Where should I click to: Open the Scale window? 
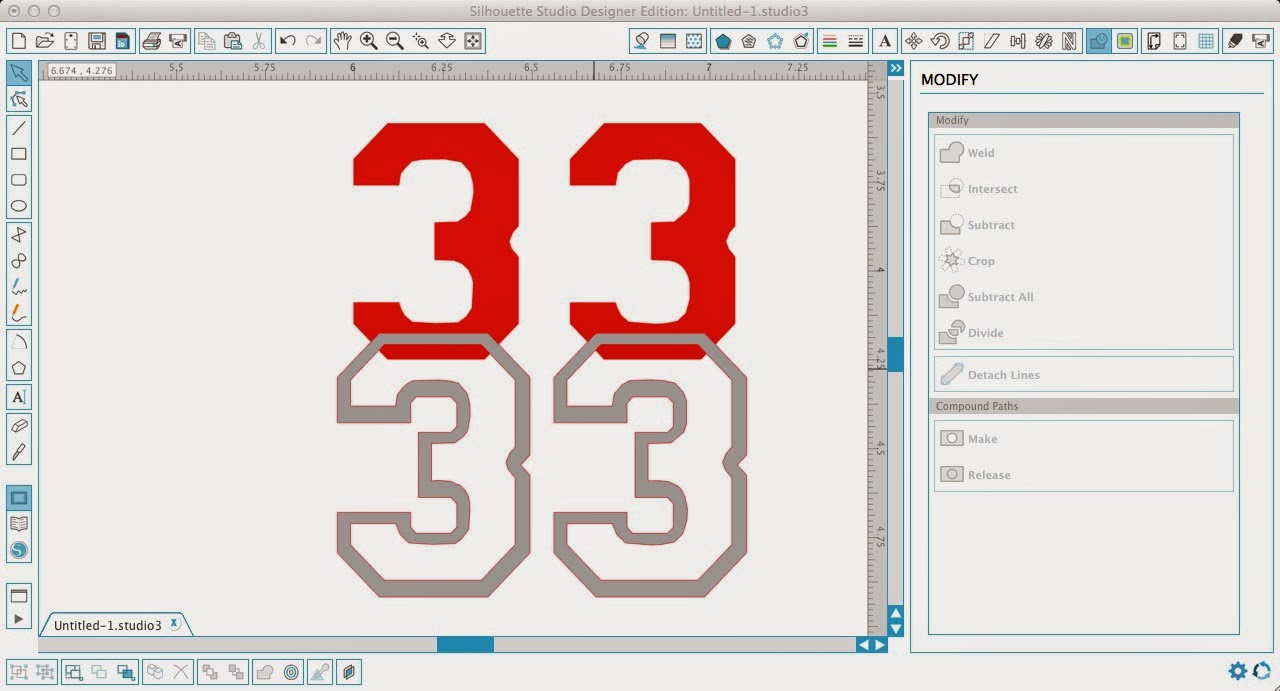(966, 41)
